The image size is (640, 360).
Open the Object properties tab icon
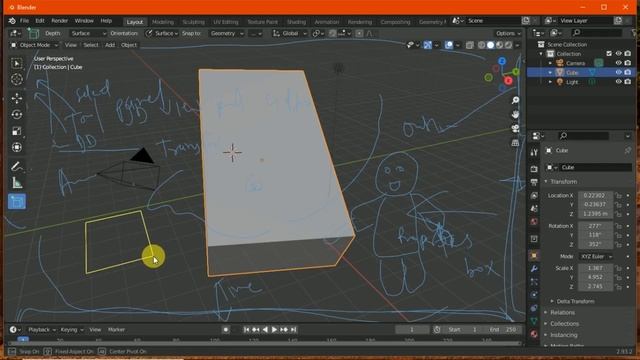(x=534, y=256)
